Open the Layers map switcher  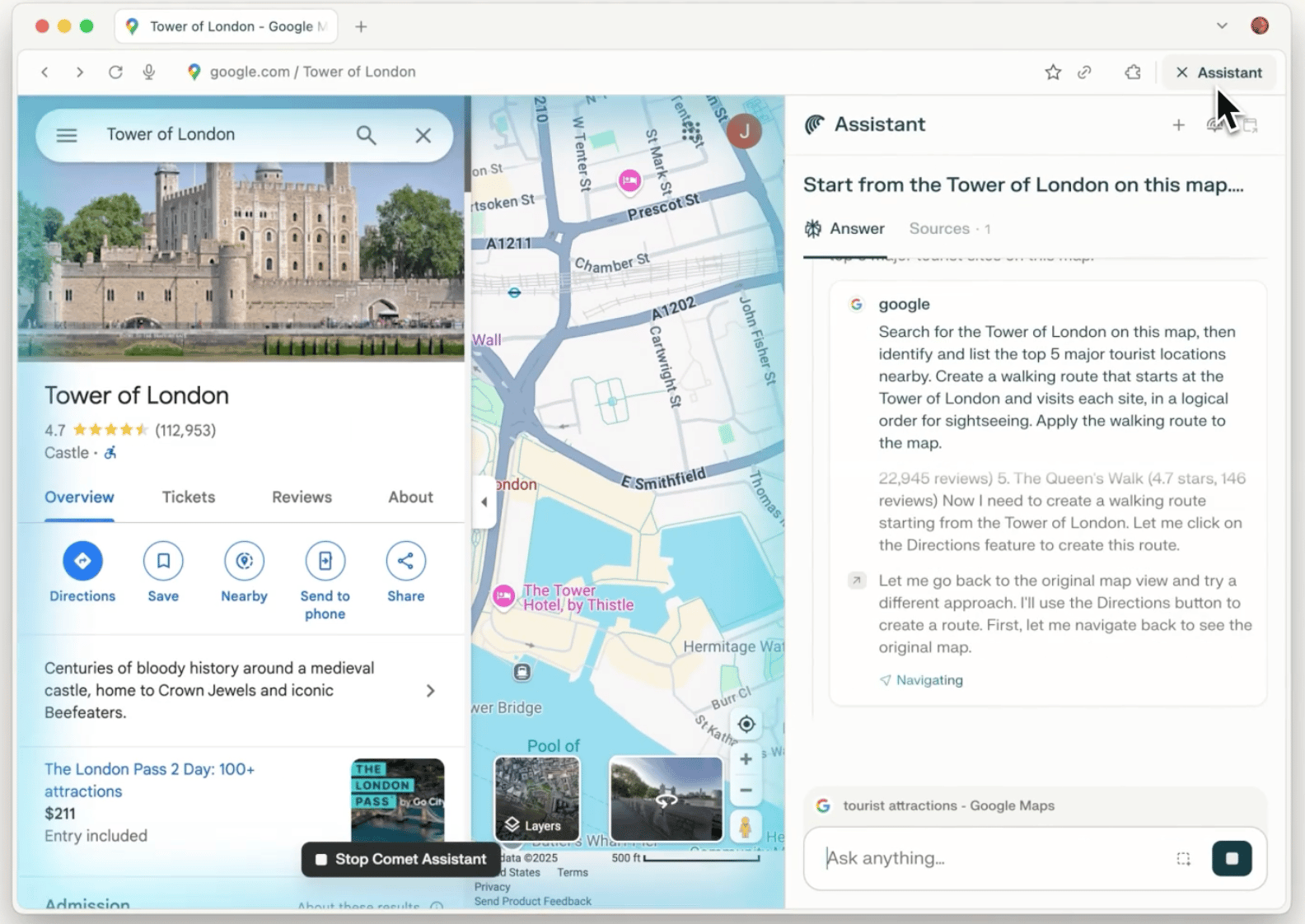[x=536, y=799]
